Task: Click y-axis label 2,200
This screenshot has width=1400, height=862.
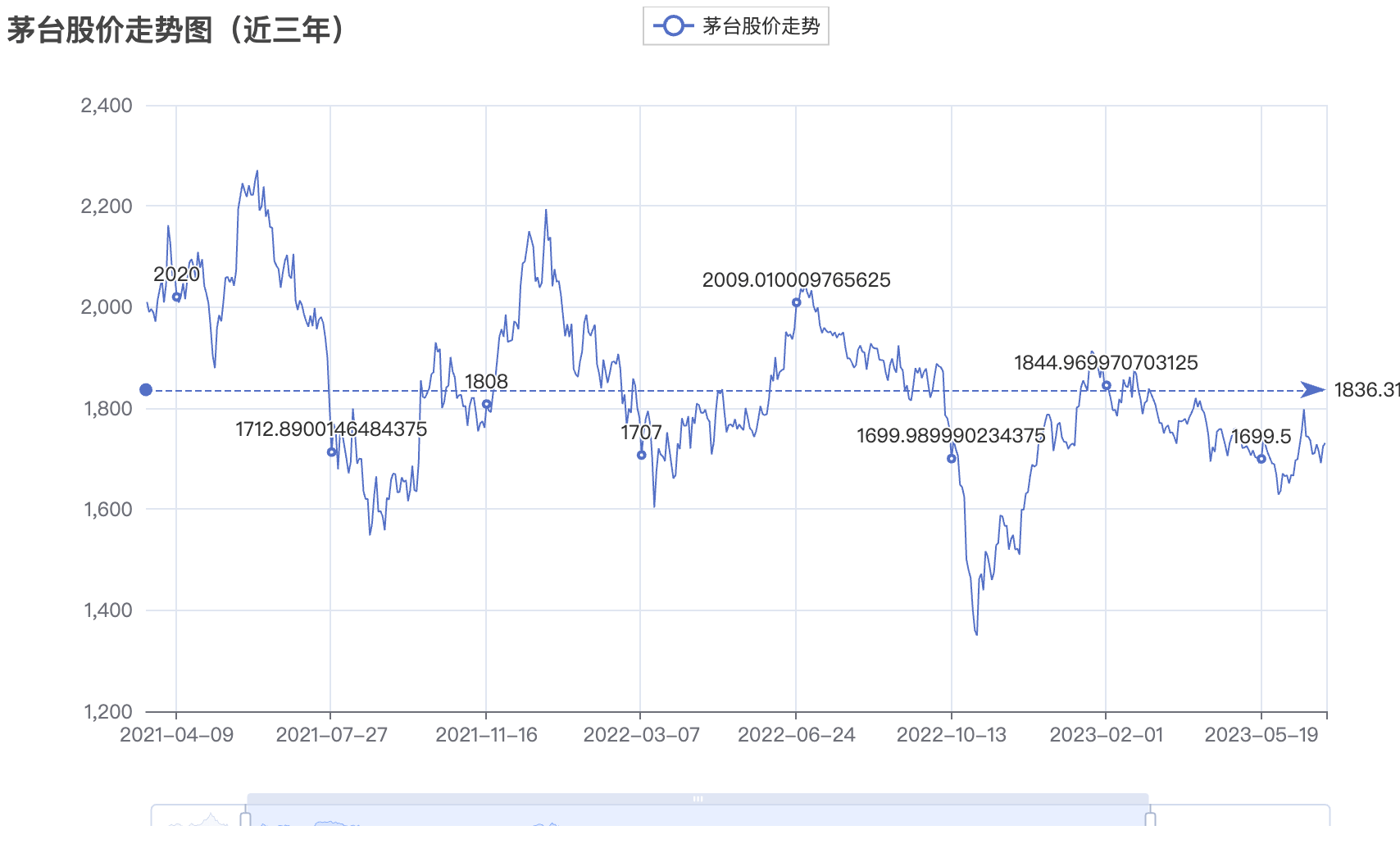Action: [x=107, y=206]
